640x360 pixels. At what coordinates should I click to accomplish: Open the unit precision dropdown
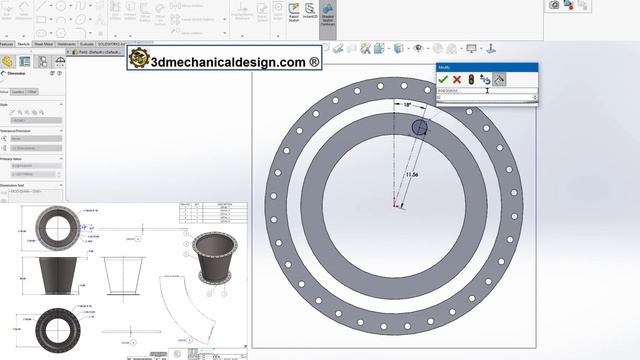36,148
